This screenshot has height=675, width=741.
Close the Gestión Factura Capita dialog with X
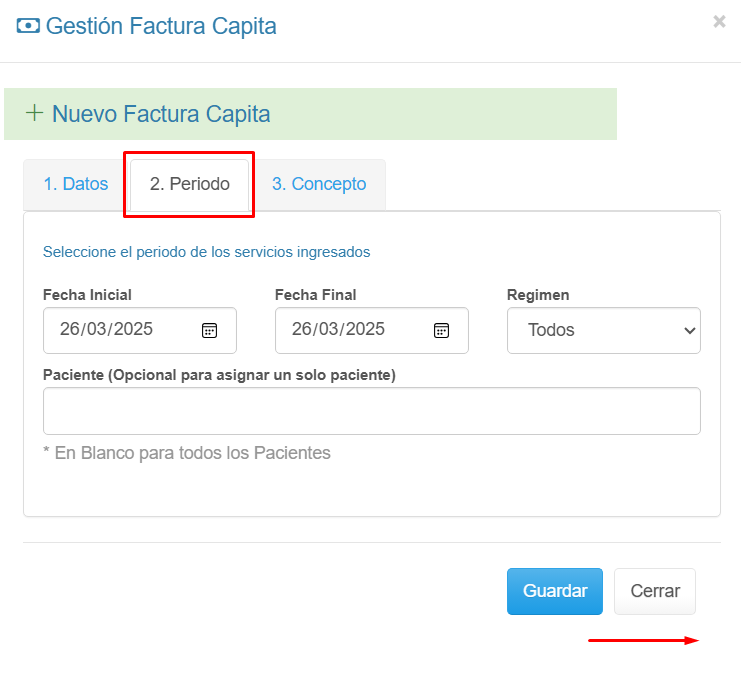tap(719, 21)
